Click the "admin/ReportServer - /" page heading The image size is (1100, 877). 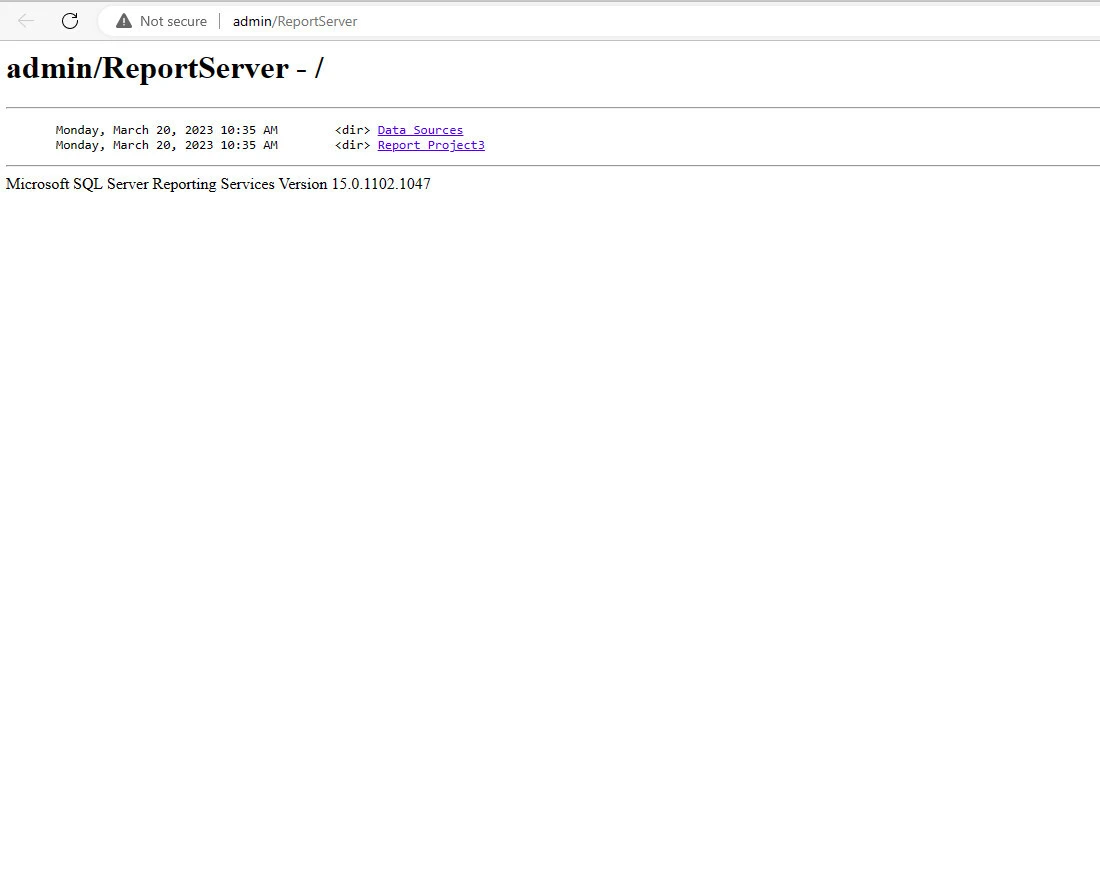[165, 69]
